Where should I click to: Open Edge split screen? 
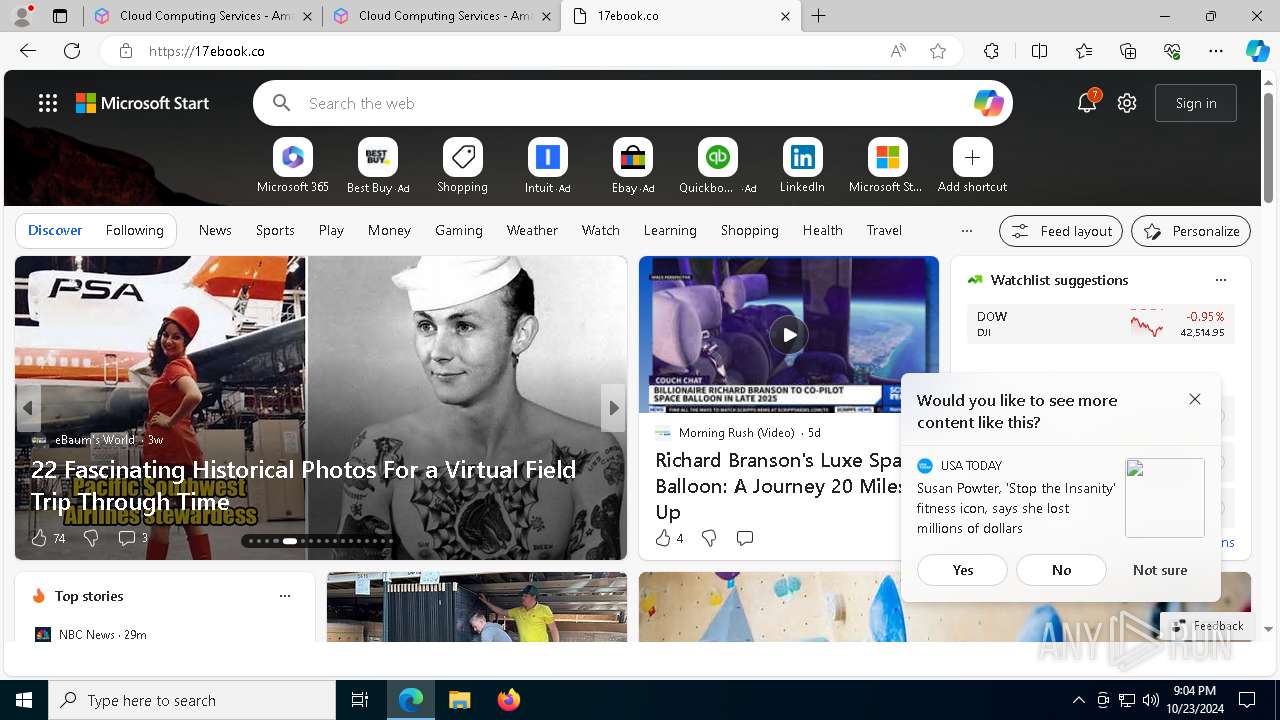coord(1039,51)
